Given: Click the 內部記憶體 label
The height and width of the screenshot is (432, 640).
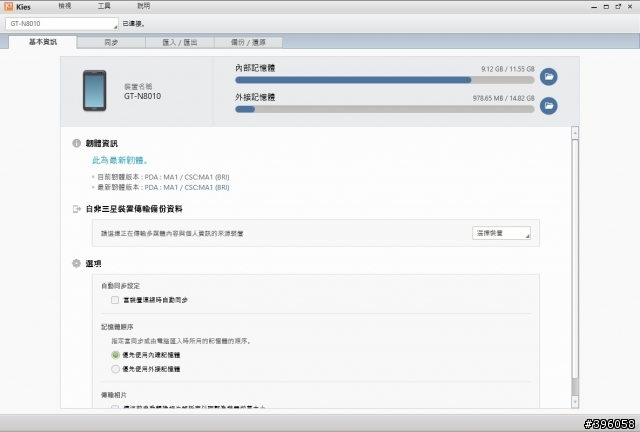Looking at the screenshot, I should tap(255, 68).
